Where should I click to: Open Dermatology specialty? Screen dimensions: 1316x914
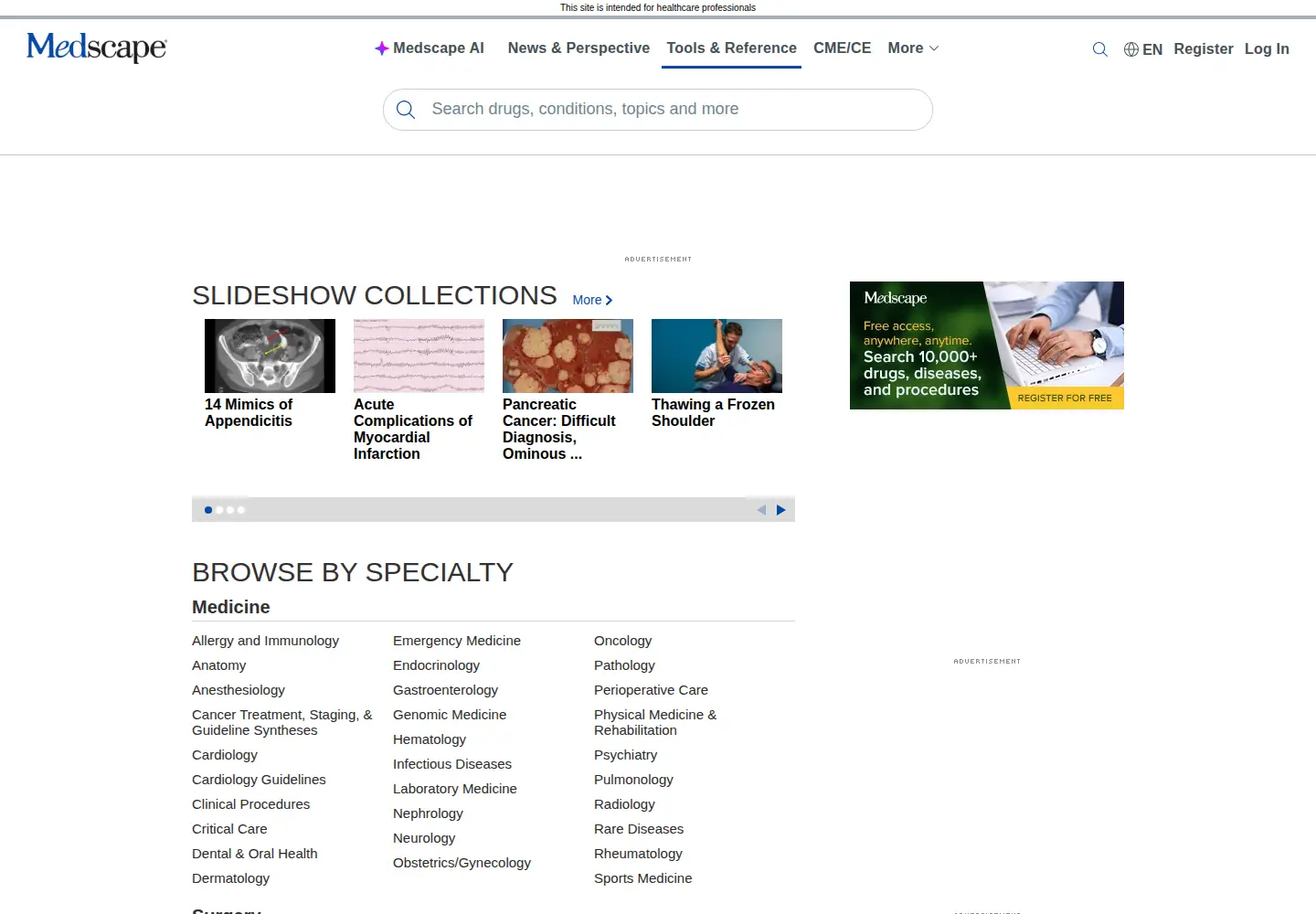tap(230, 878)
